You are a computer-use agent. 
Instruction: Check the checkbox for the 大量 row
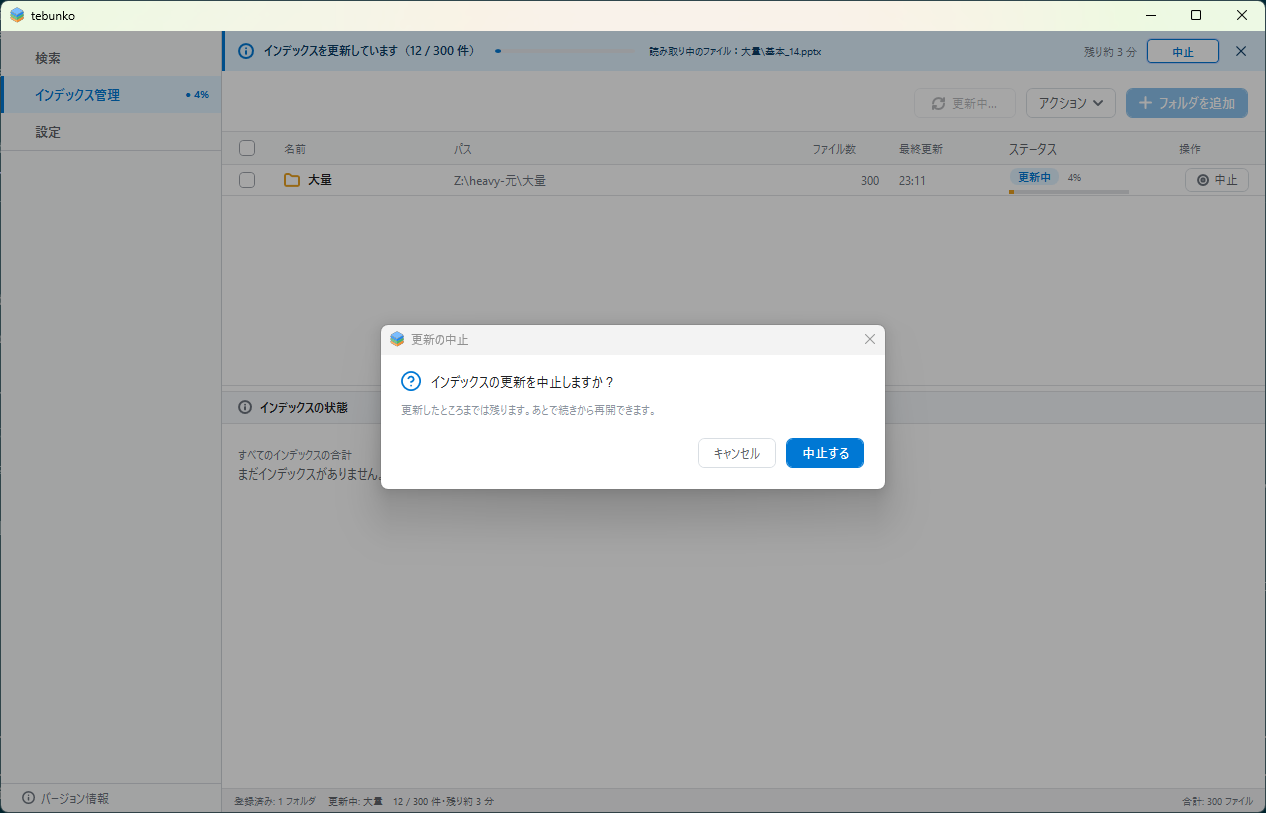247,180
